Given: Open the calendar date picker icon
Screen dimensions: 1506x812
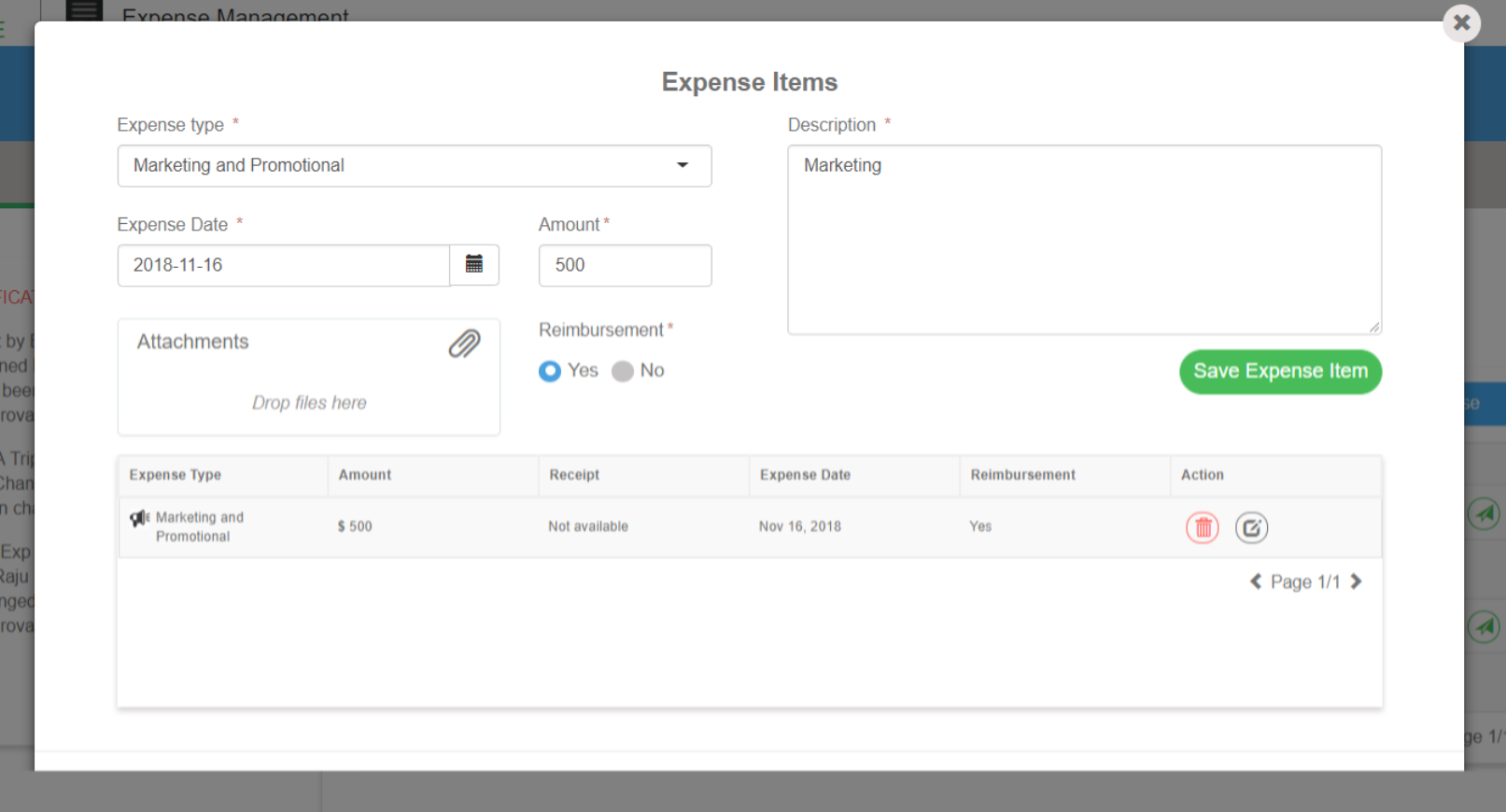Looking at the screenshot, I should [x=474, y=265].
